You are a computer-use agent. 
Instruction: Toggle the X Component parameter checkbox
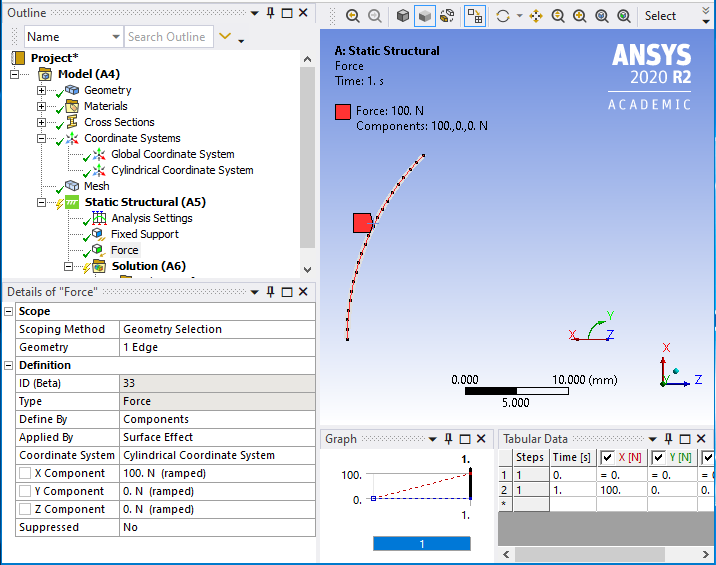coord(25,473)
